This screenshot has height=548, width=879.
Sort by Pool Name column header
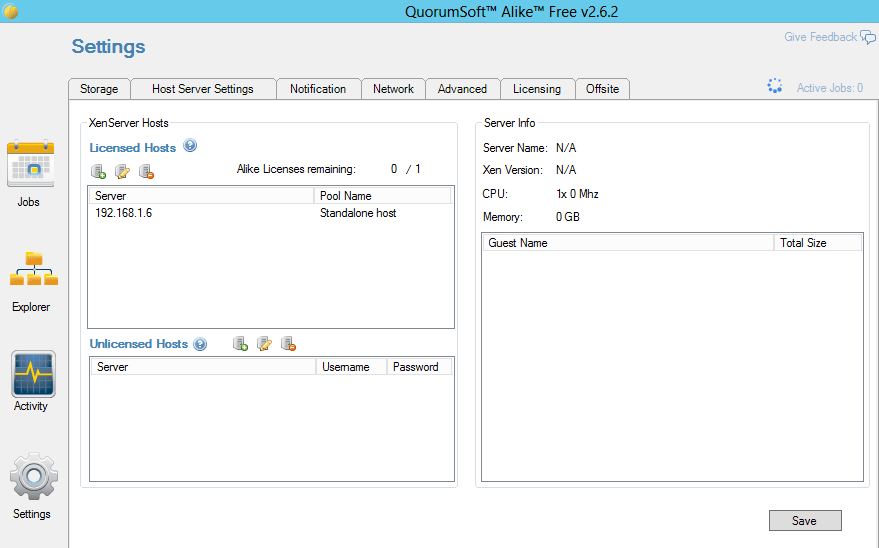(382, 196)
